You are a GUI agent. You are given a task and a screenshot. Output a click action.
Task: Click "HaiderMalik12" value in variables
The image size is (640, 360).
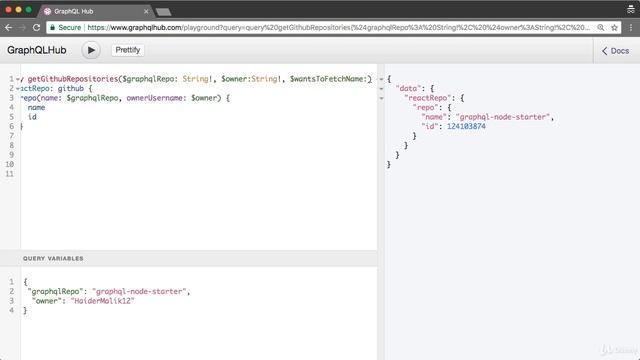102,301
